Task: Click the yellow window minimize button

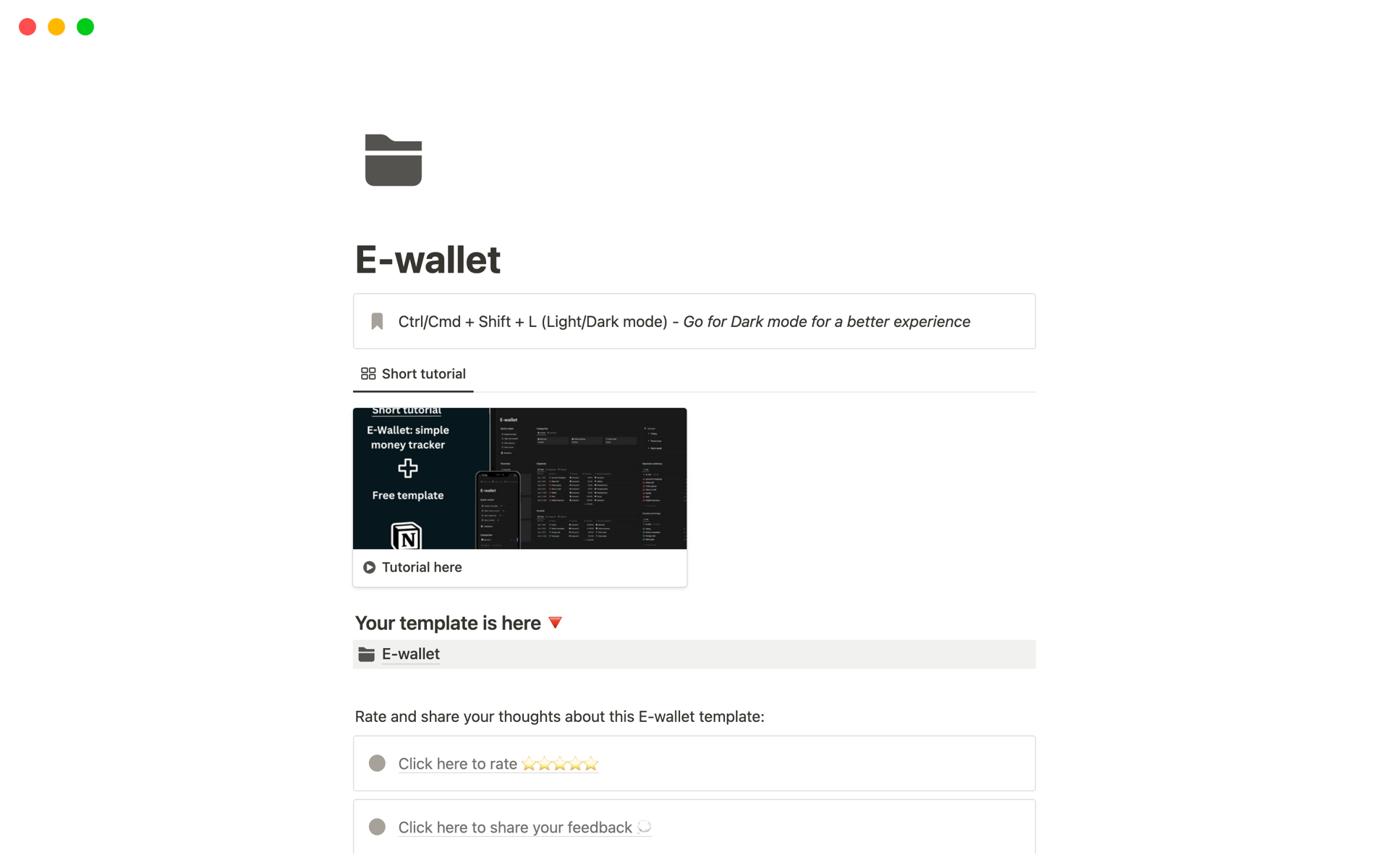Action: pyautogui.click(x=56, y=27)
